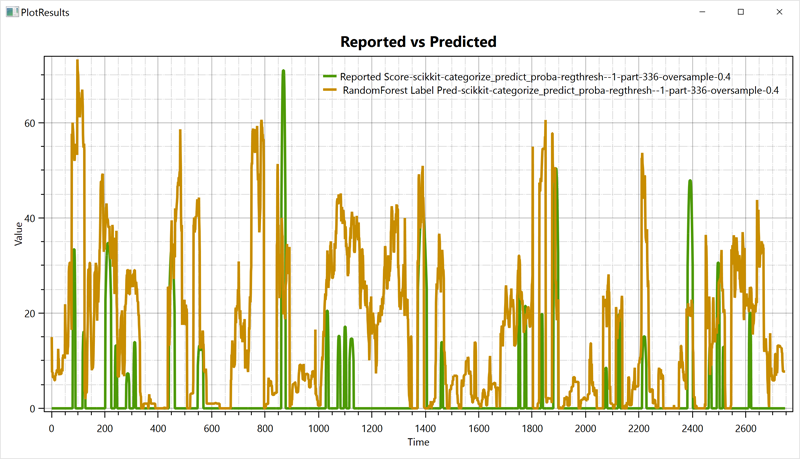Click the PlotResults window icon
The width and height of the screenshot is (800, 459).
12,12
